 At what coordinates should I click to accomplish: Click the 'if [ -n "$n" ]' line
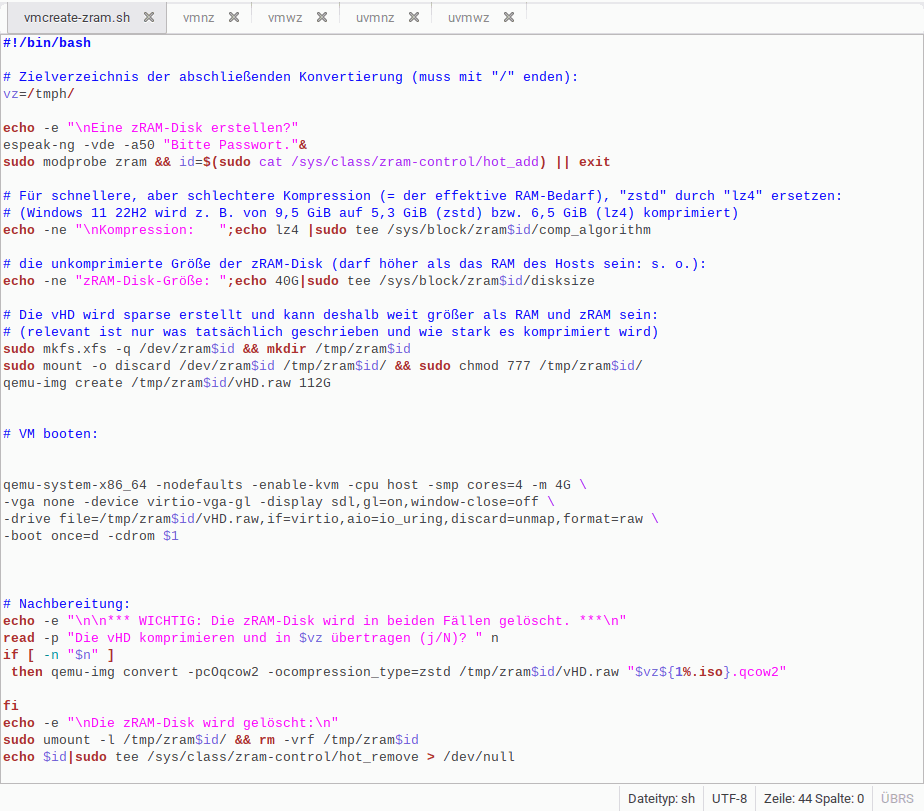(59, 655)
